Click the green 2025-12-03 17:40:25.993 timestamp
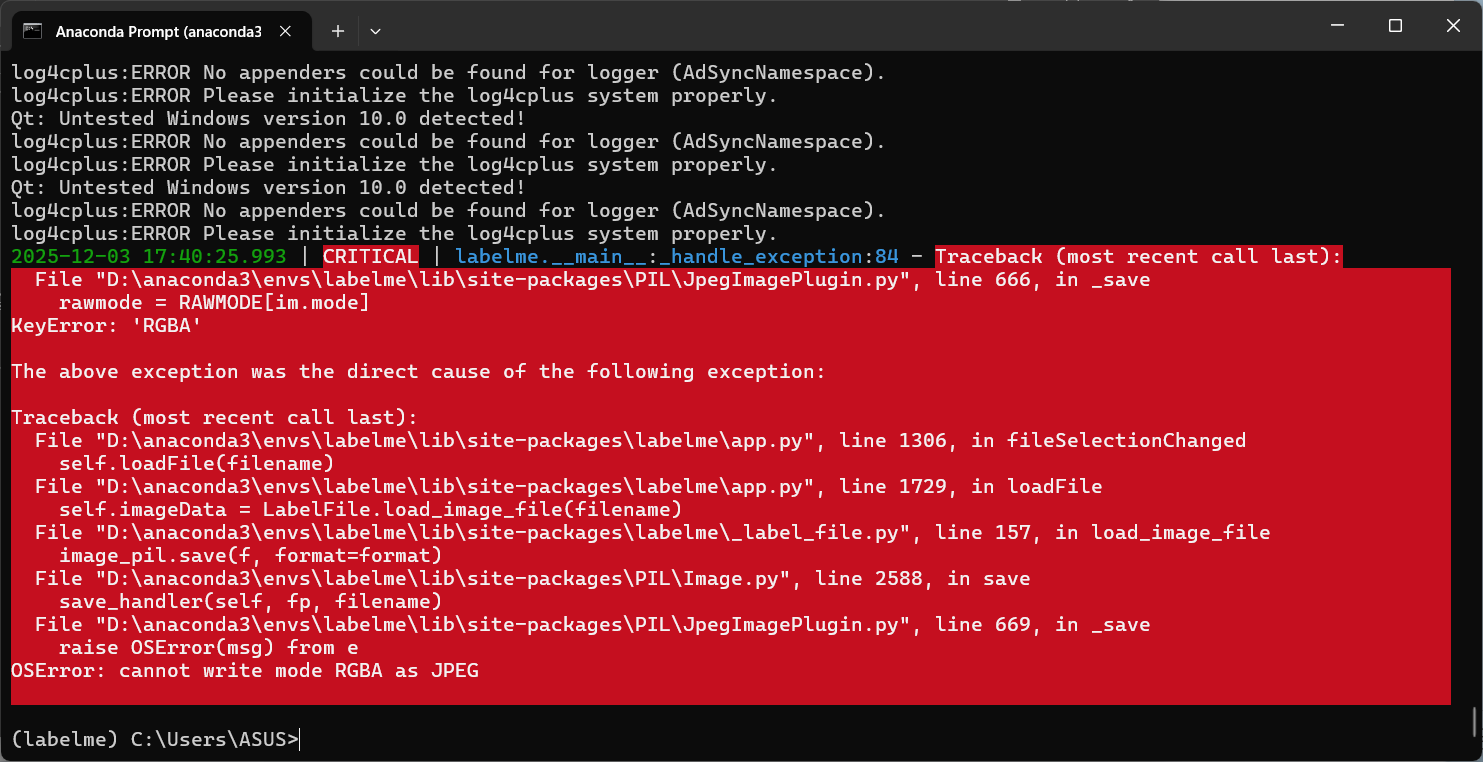This screenshot has height=762, width=1483. [x=149, y=257]
